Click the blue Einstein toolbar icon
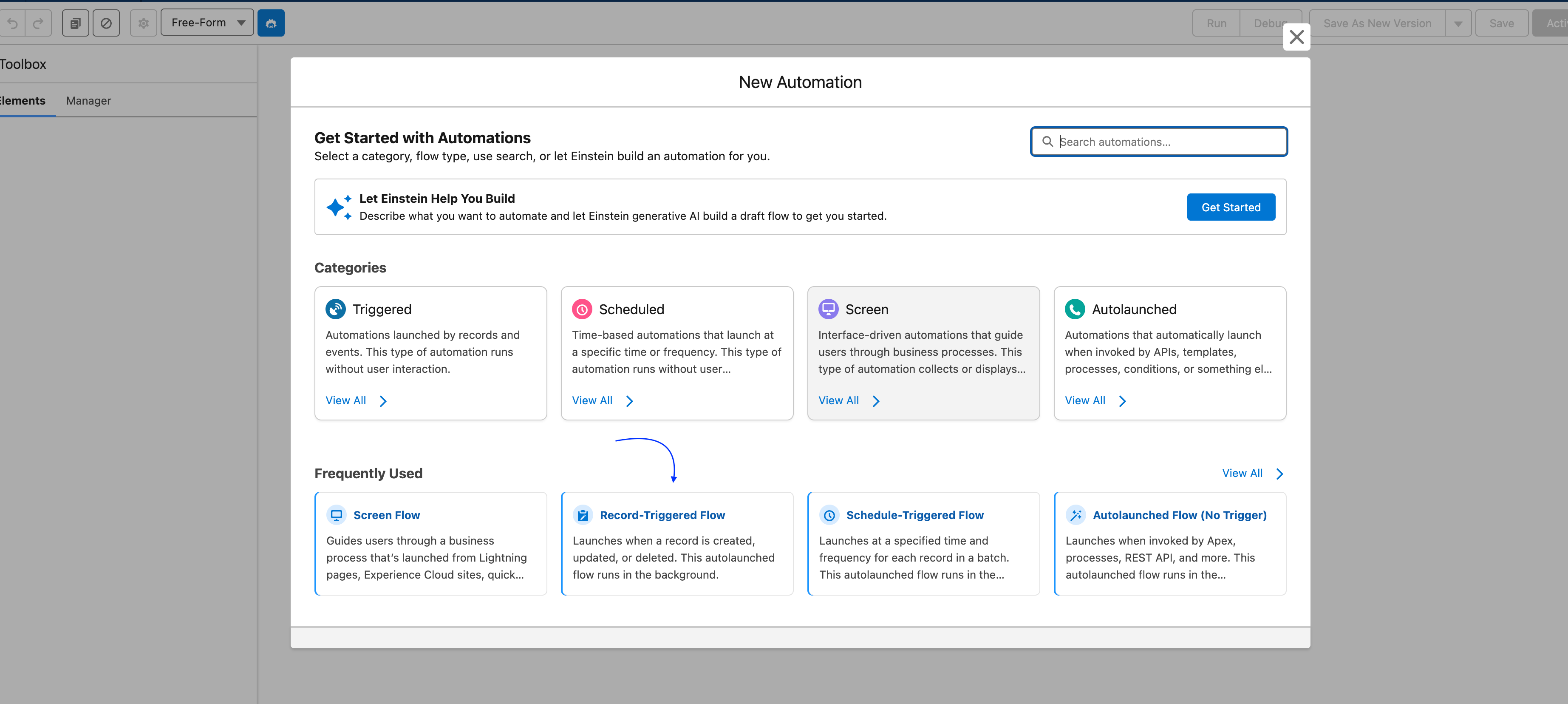This screenshot has height=704, width=1568. [271, 23]
